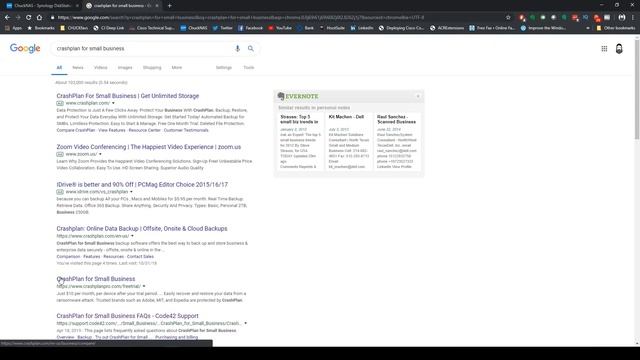Open the YouTube bookmark

pos(280,28)
